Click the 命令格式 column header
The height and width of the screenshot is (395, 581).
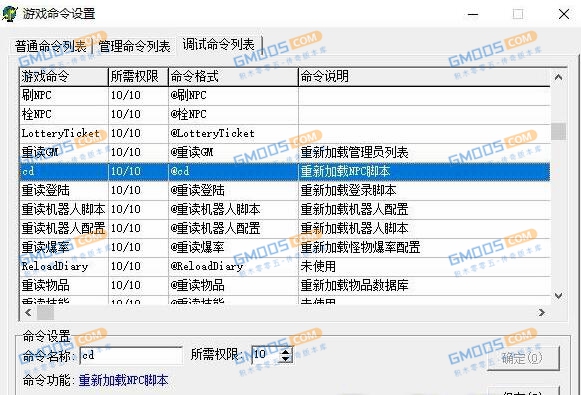tap(233, 77)
